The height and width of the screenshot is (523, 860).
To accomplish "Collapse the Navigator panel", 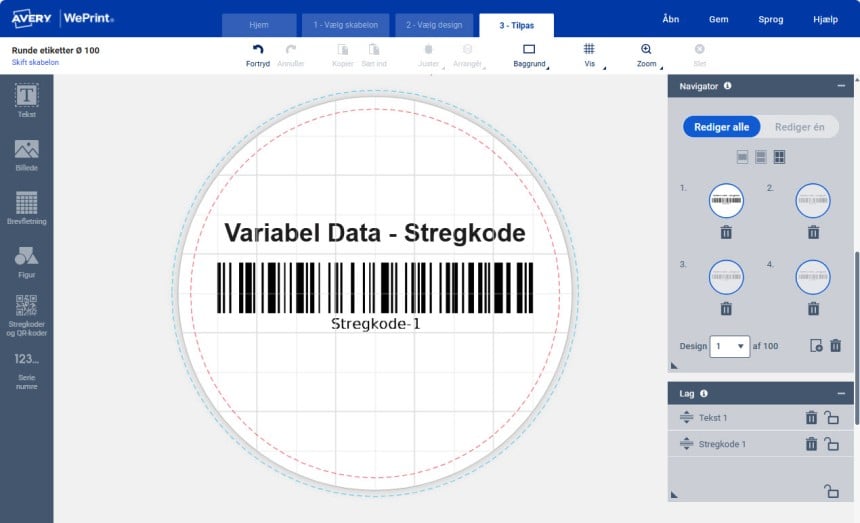I will [842, 86].
